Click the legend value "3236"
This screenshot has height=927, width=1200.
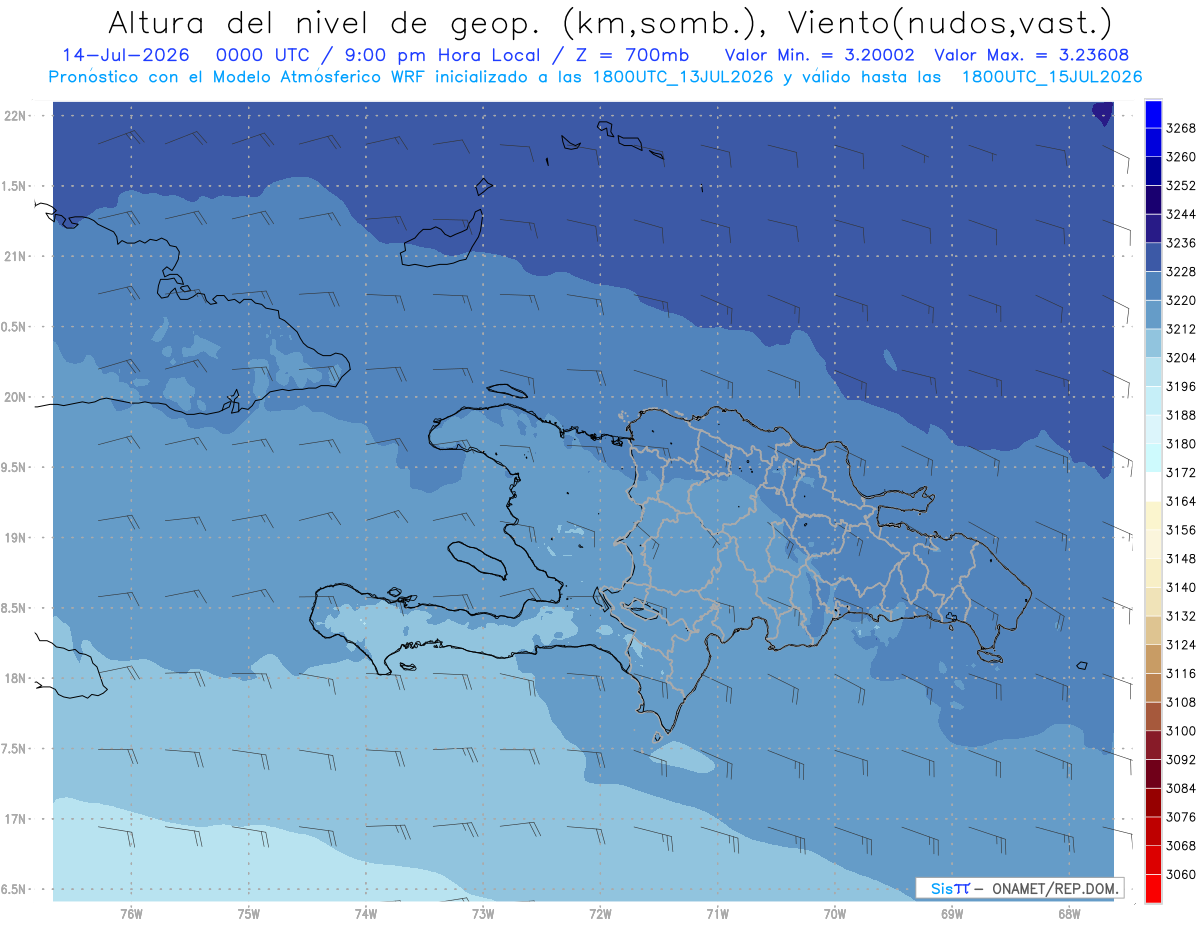1180,243
